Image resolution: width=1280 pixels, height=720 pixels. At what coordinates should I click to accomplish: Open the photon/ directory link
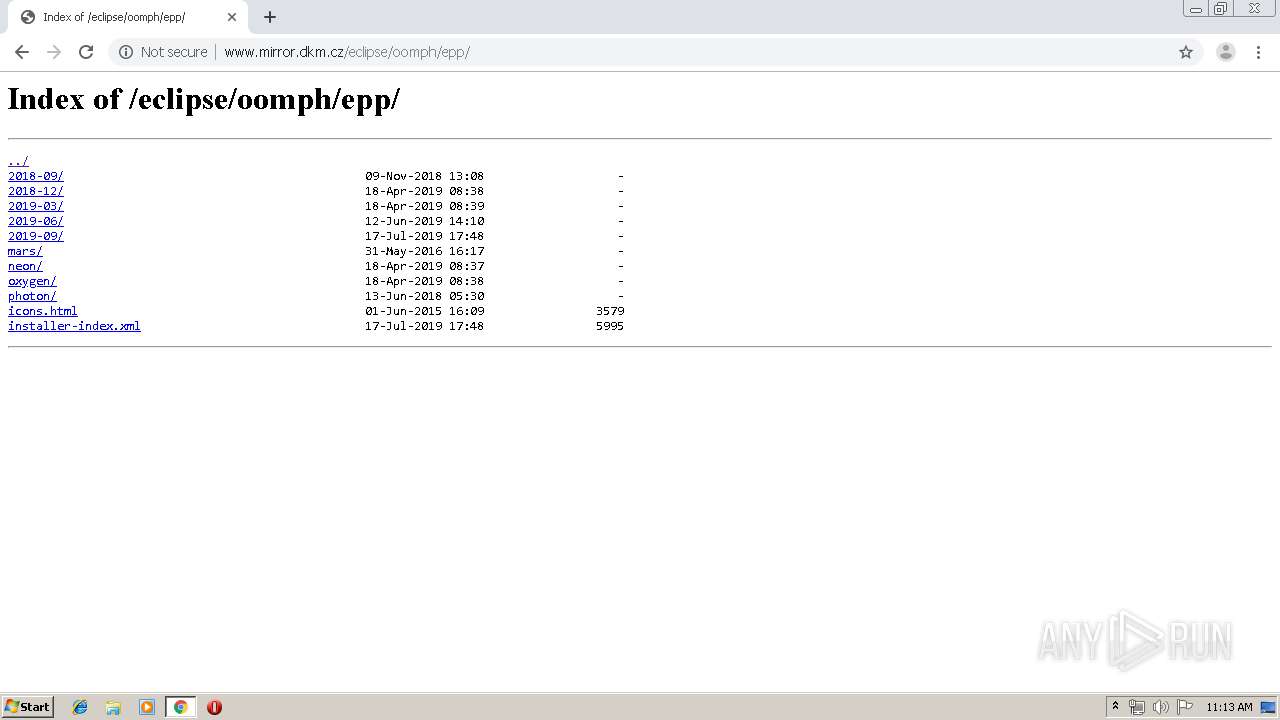(x=32, y=296)
